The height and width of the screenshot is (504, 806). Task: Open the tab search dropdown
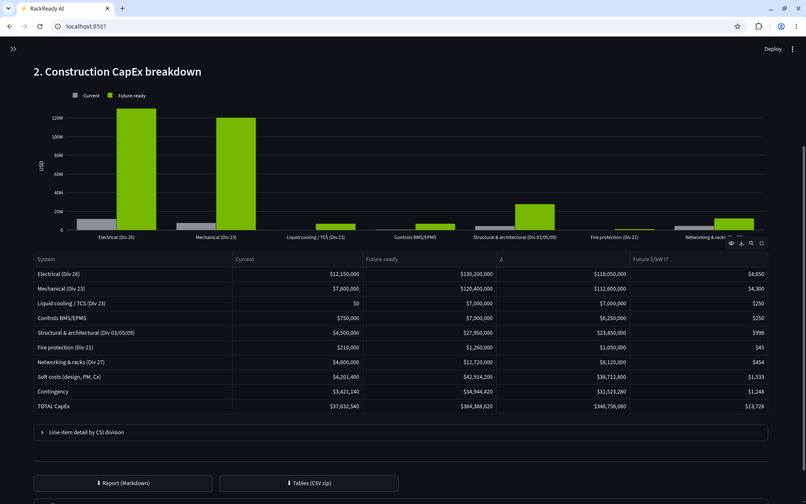click(x=8, y=9)
